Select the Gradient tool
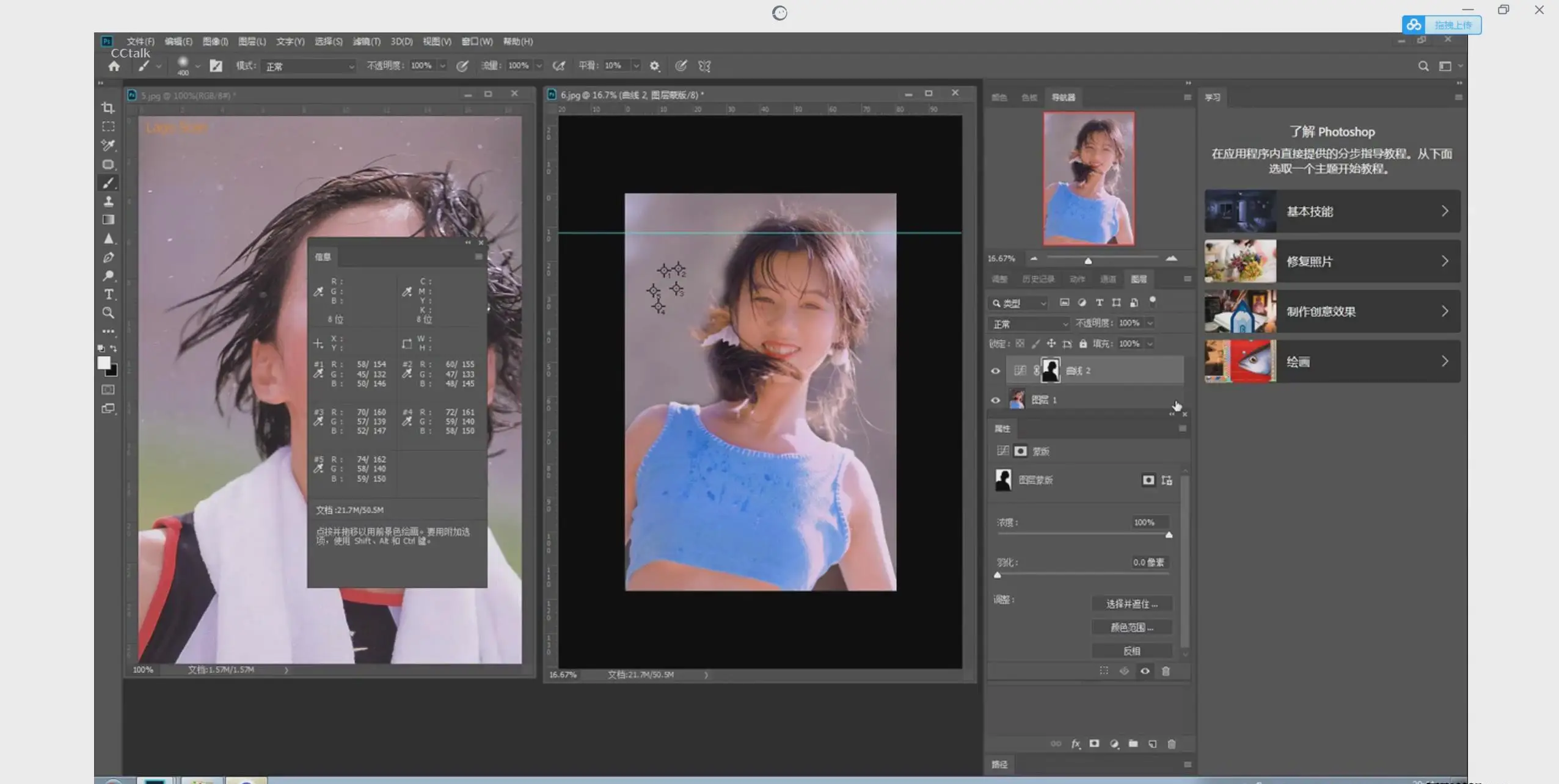This screenshot has height=784, width=1559. click(108, 220)
